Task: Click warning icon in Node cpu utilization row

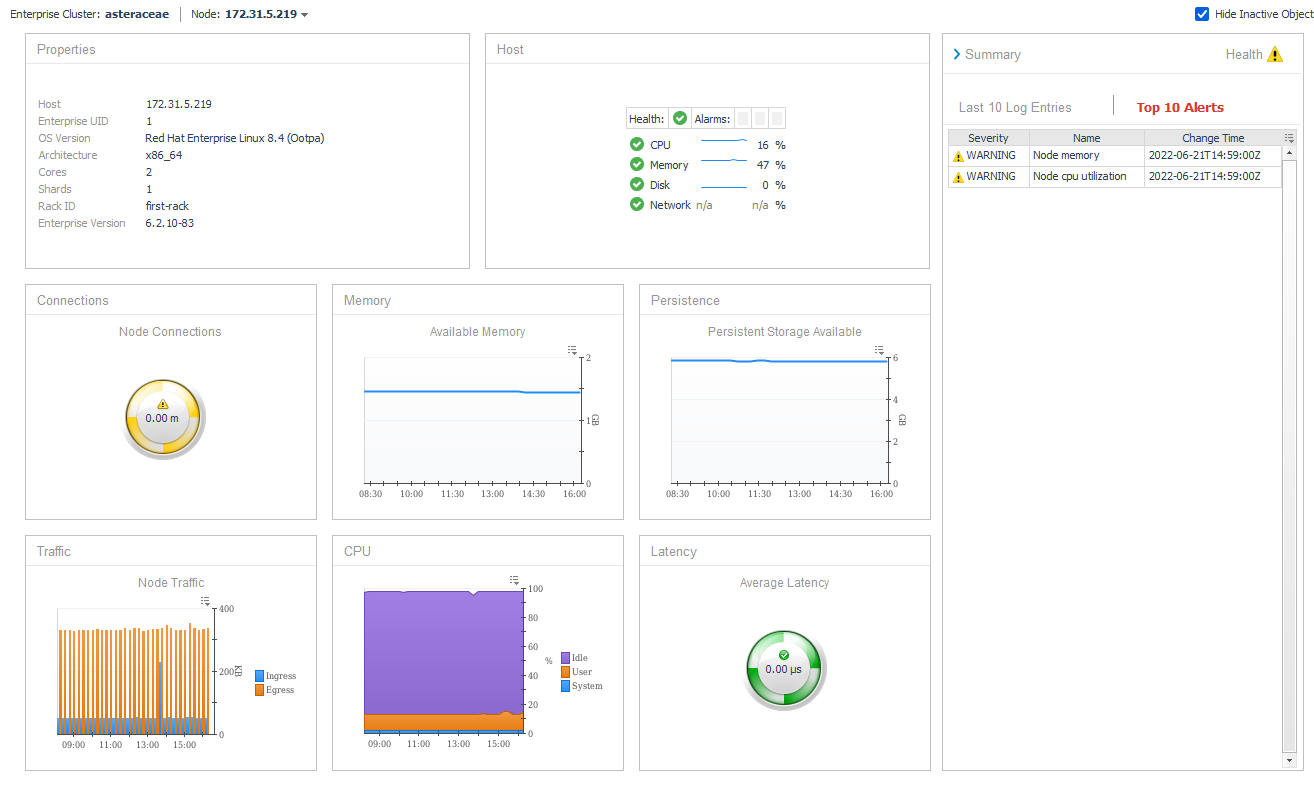Action: 958,177
